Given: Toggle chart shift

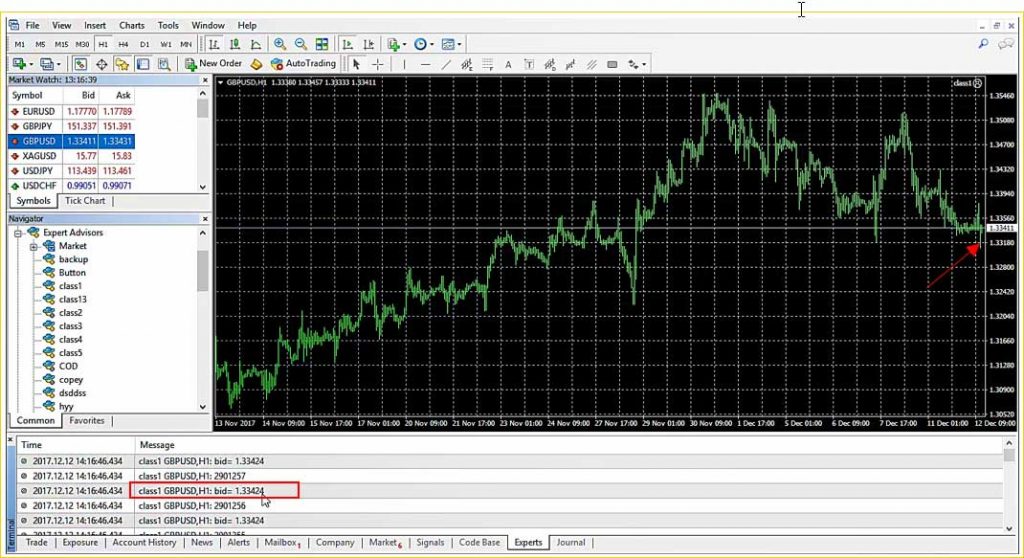Looking at the screenshot, I should 368,44.
